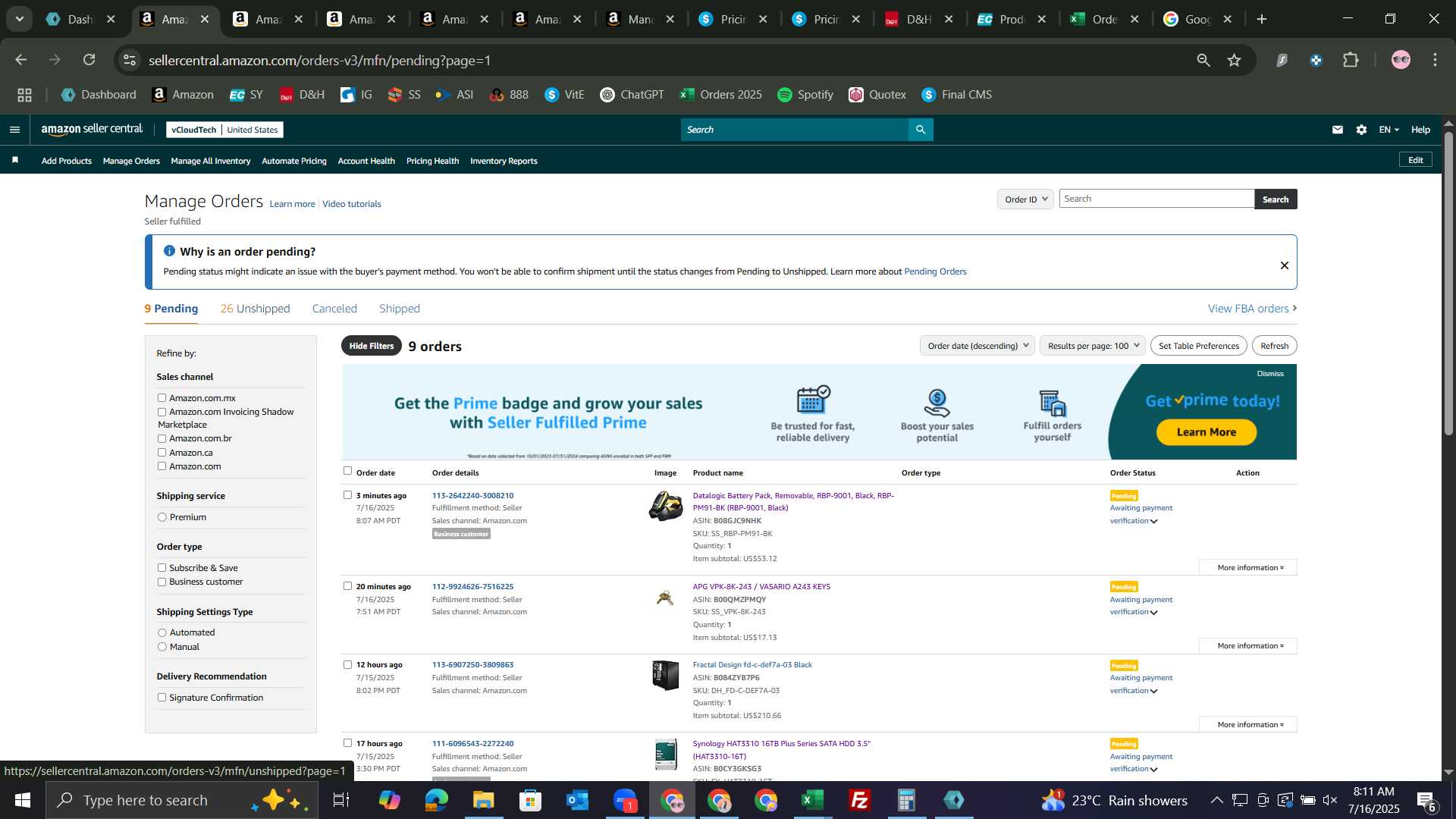
Task: Check the Amazon.ca sales channel box
Action: 162,453
